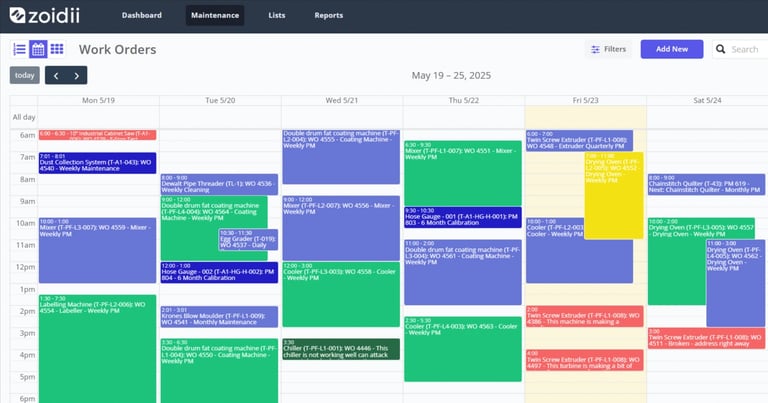
Task: Click the search magnifier icon
Action: (x=720, y=49)
